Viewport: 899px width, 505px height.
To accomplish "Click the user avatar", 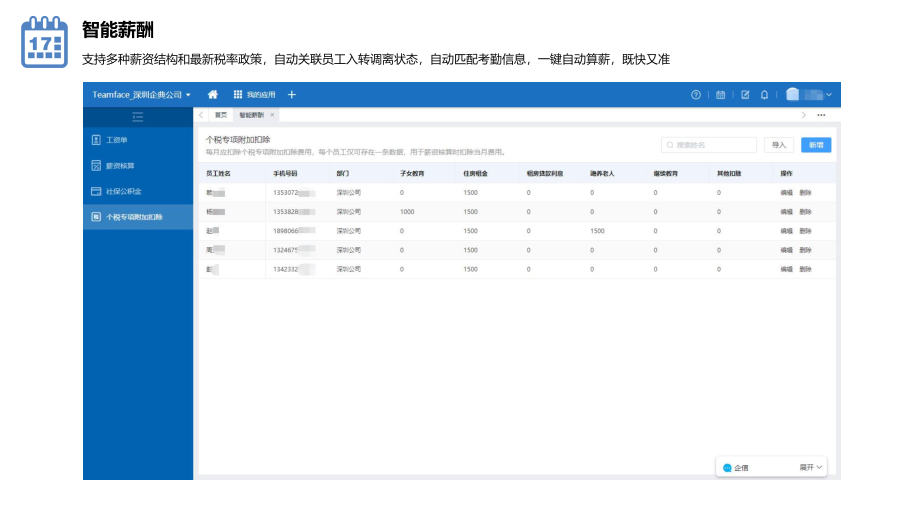I will (x=792, y=95).
